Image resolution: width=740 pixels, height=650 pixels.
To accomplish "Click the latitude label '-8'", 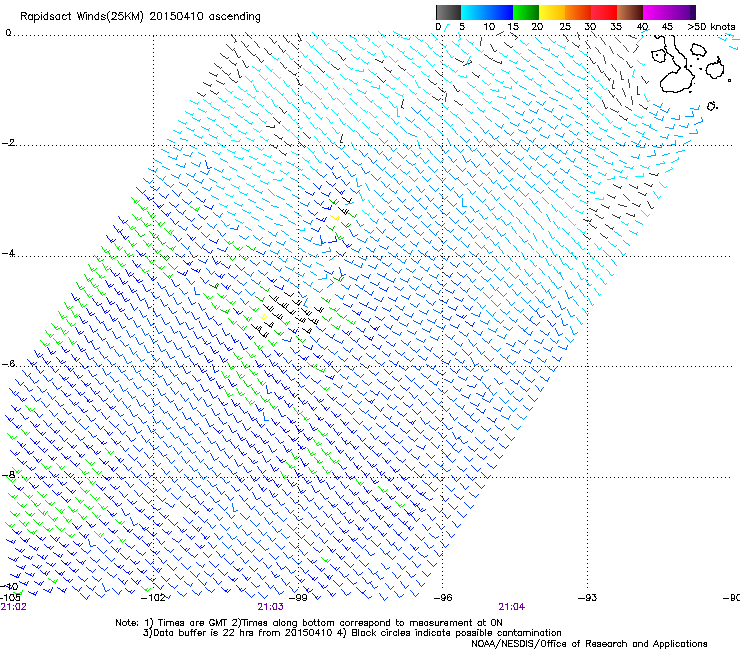I will coord(8,475).
